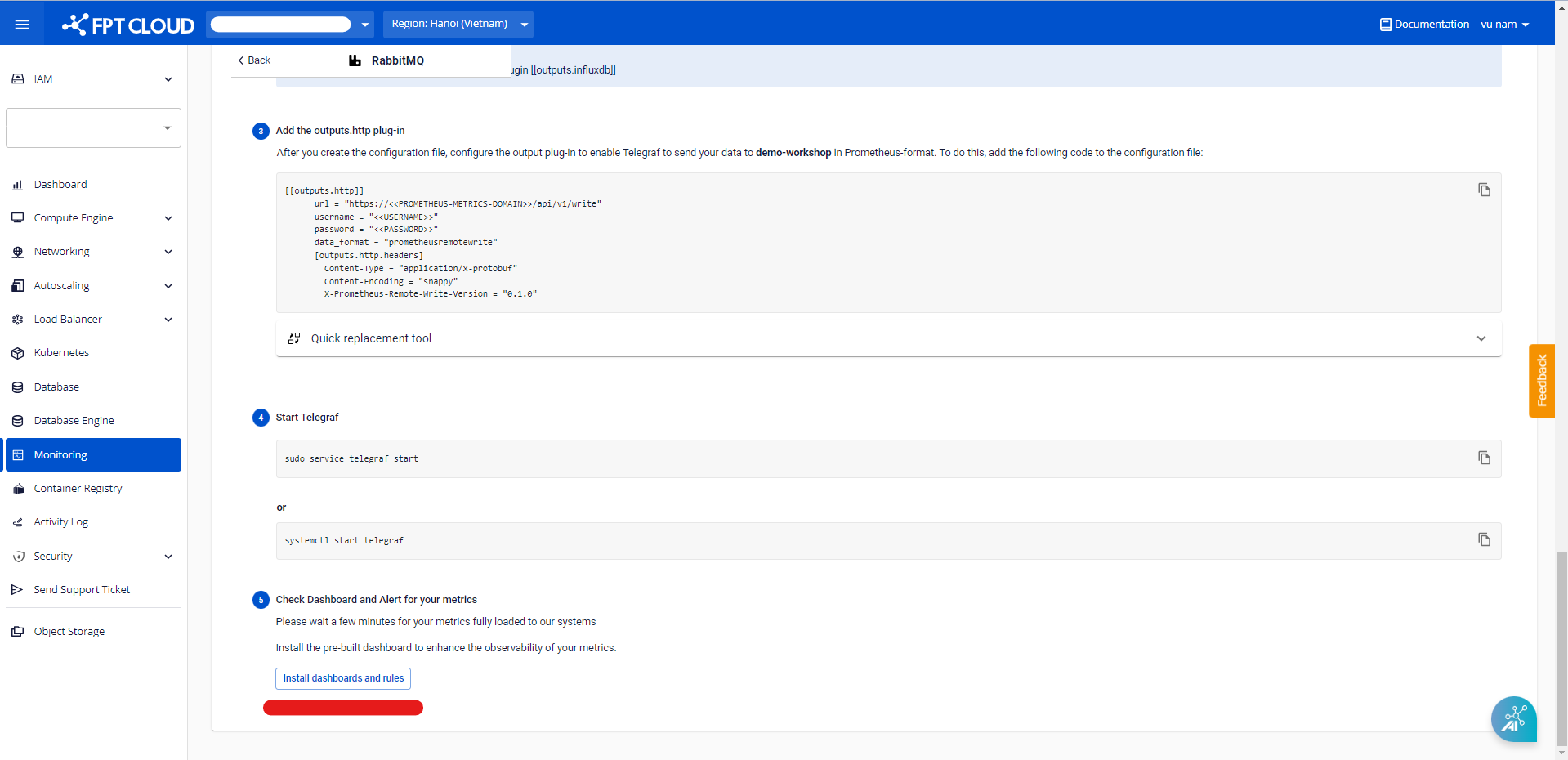Open Object Storage in the sidebar
This screenshot has width=1568, height=760.
69,632
